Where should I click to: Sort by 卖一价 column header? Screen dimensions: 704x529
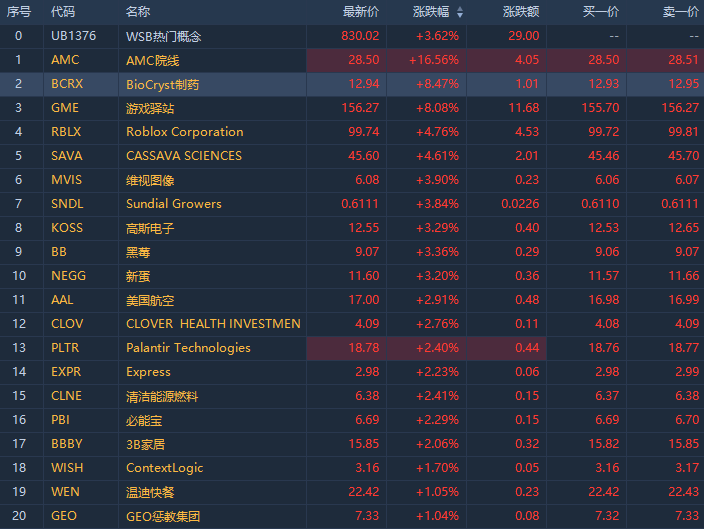pos(681,12)
